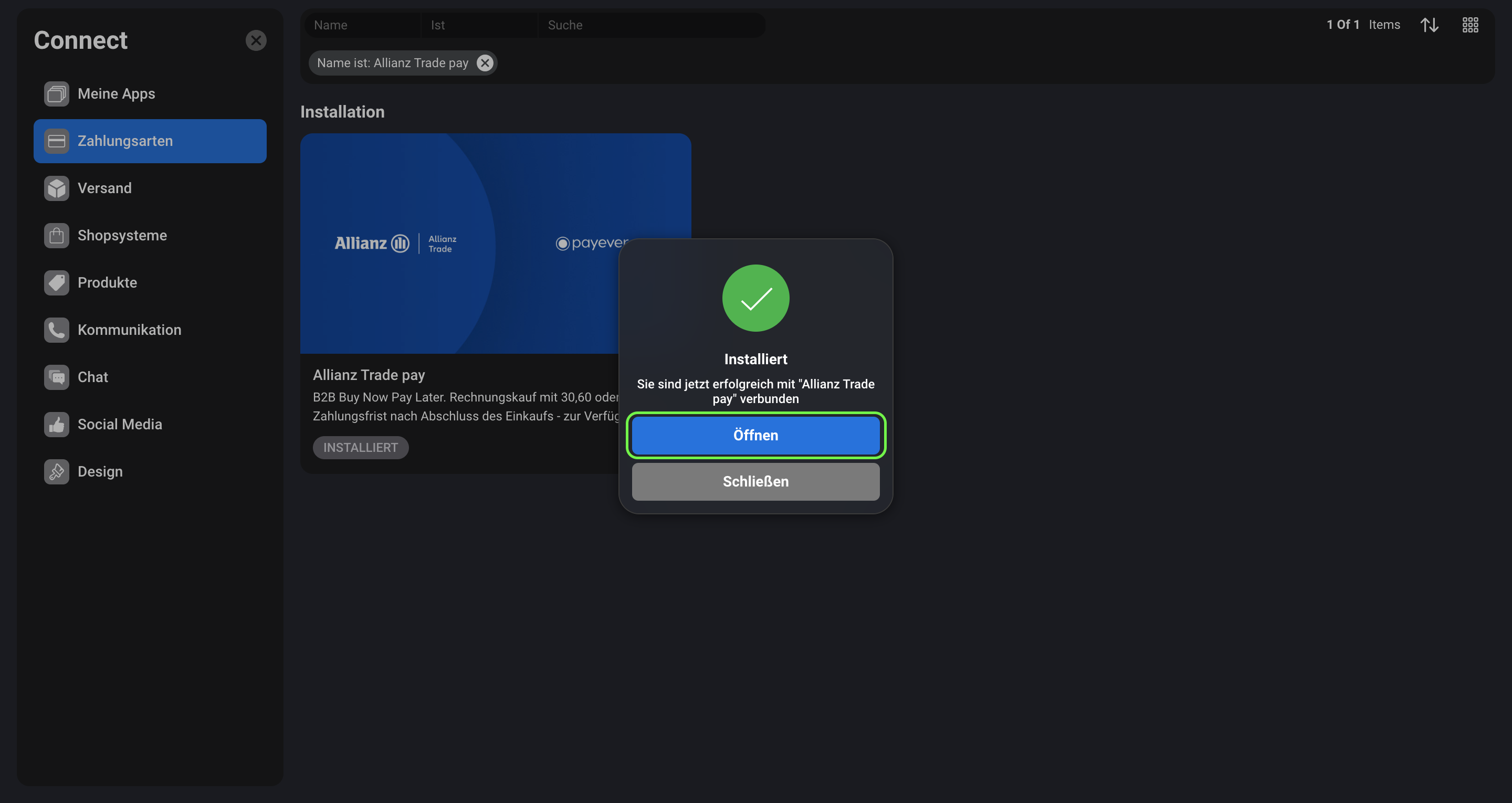Image resolution: width=1512 pixels, height=803 pixels.
Task: Click the Social Media thumbs-up icon
Action: 56,425
